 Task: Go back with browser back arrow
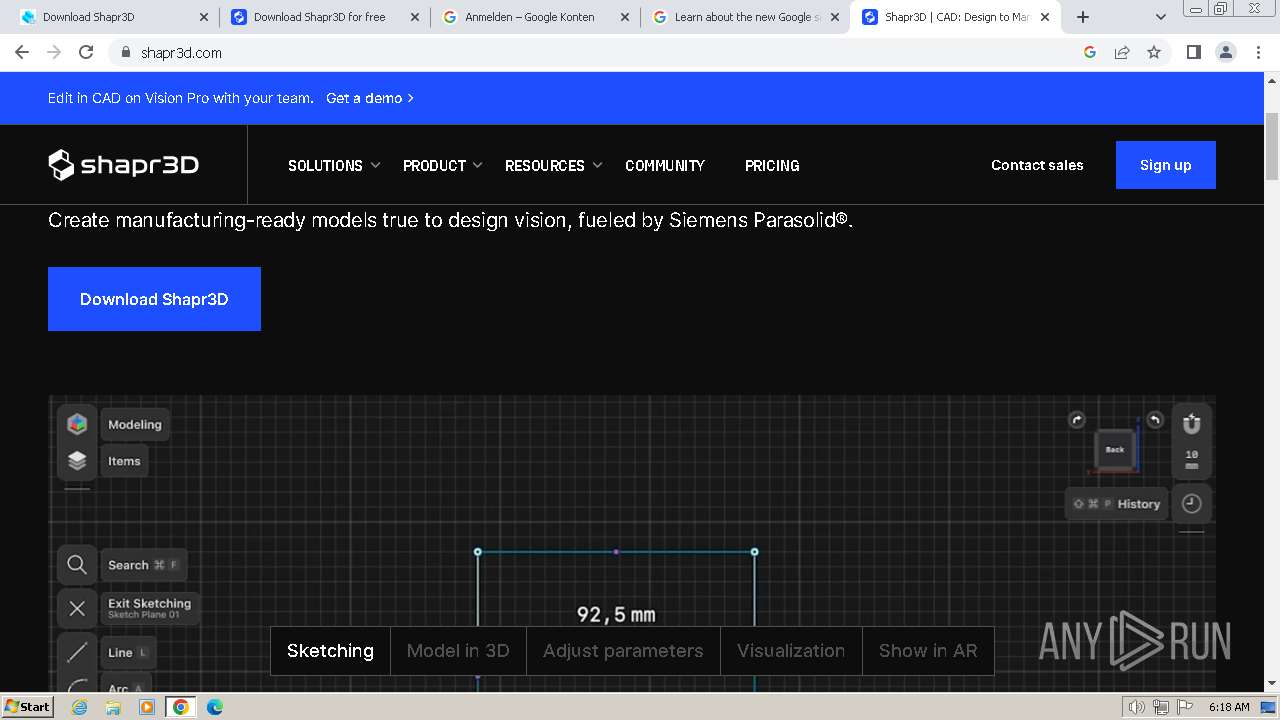[x=22, y=52]
